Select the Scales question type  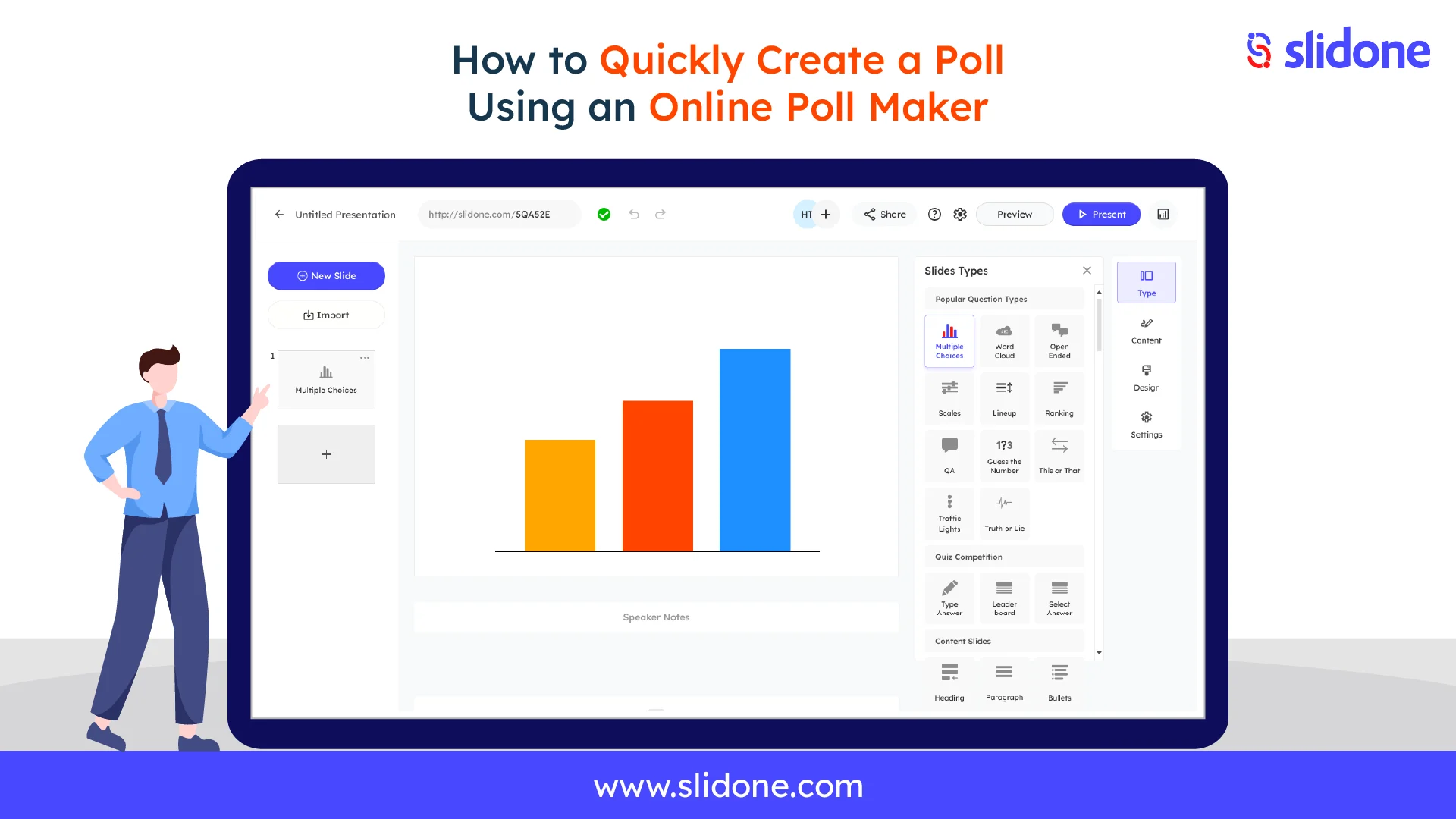coord(949,397)
